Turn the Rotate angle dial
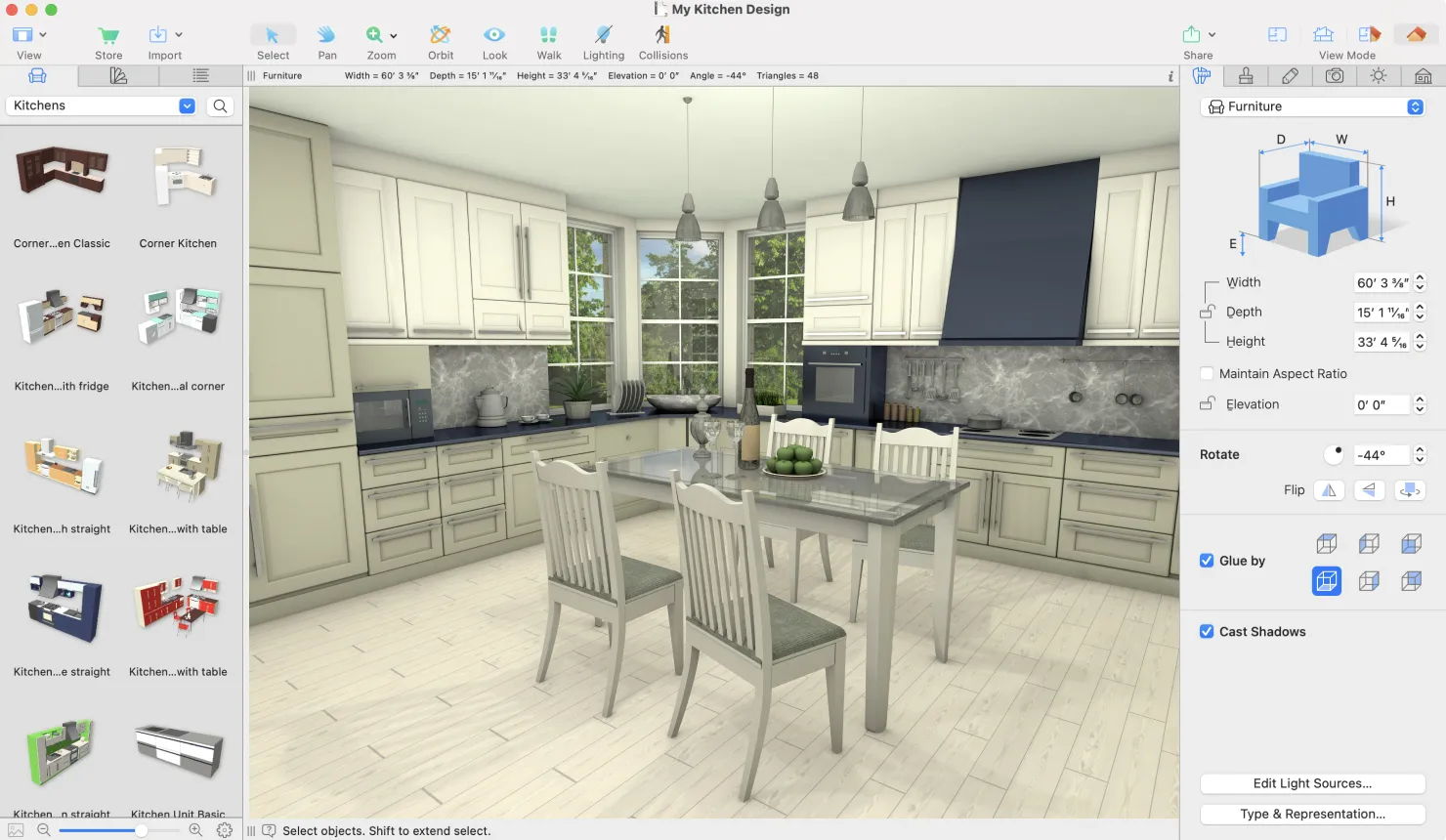This screenshot has width=1446, height=840. pos(1333,455)
